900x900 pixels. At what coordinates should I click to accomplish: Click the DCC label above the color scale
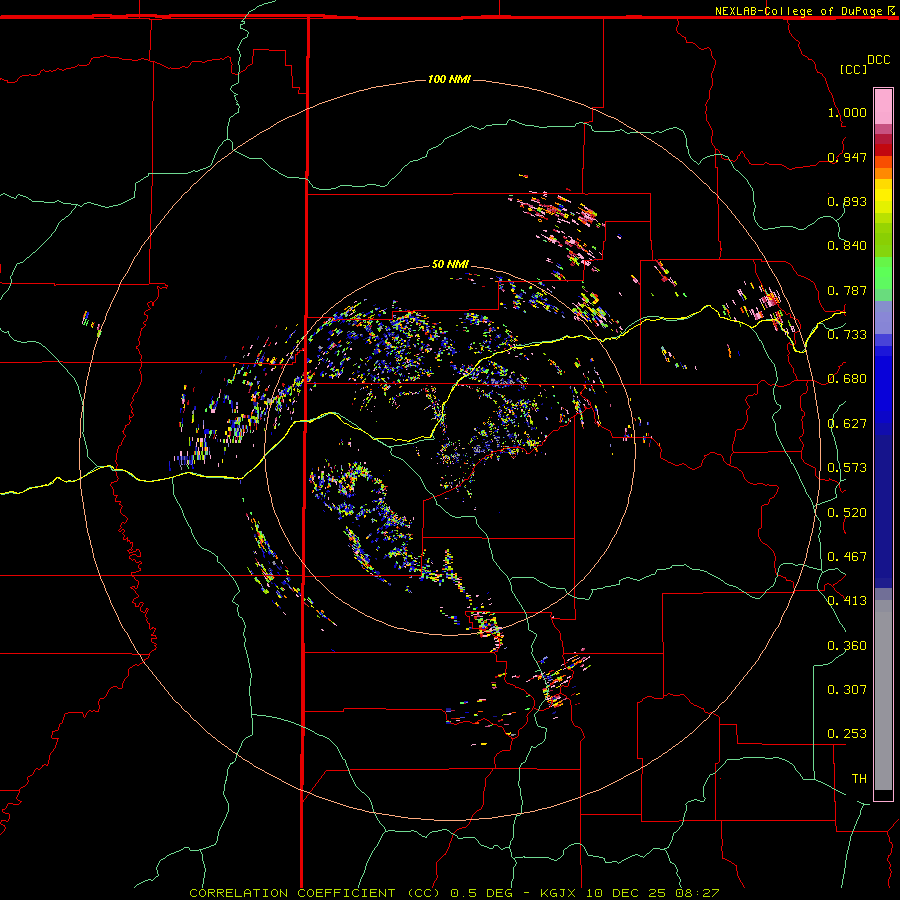point(879,60)
